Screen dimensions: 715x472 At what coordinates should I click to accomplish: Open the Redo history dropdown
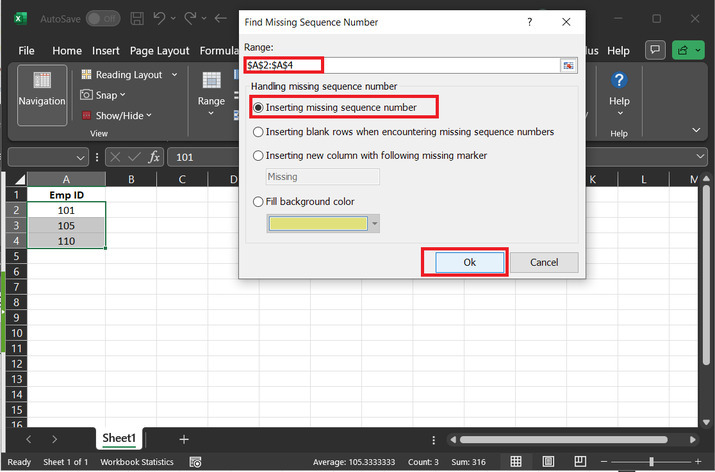[204, 19]
